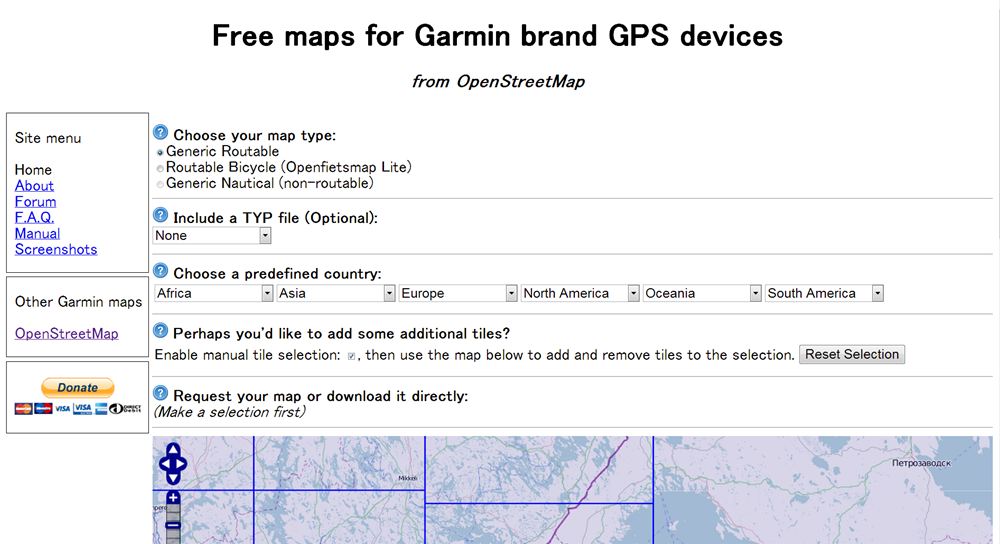1000x544 pixels.
Task: Open the North America country dropdown
Action: [580, 293]
